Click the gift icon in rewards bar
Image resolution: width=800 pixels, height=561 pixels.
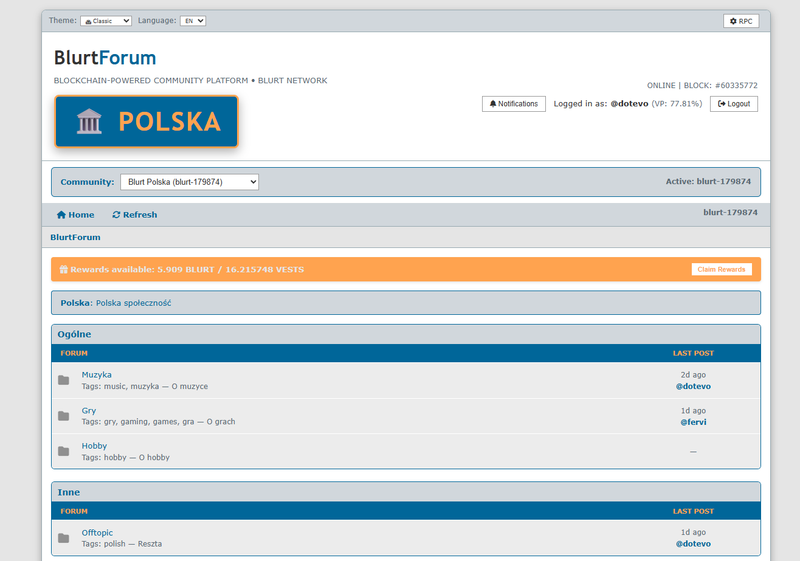pyautogui.click(x=63, y=269)
